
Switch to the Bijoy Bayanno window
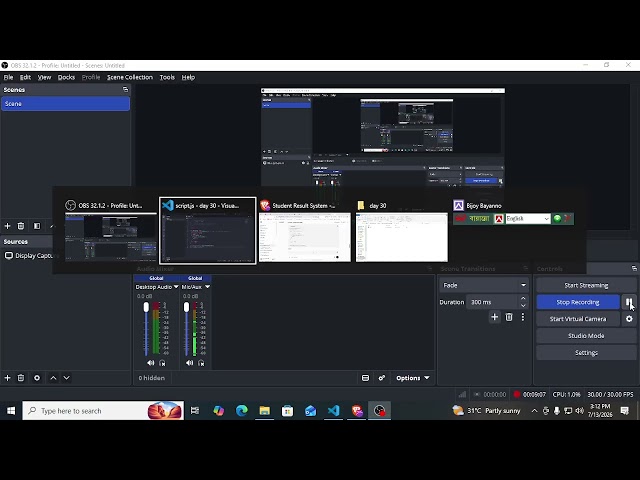[513, 212]
